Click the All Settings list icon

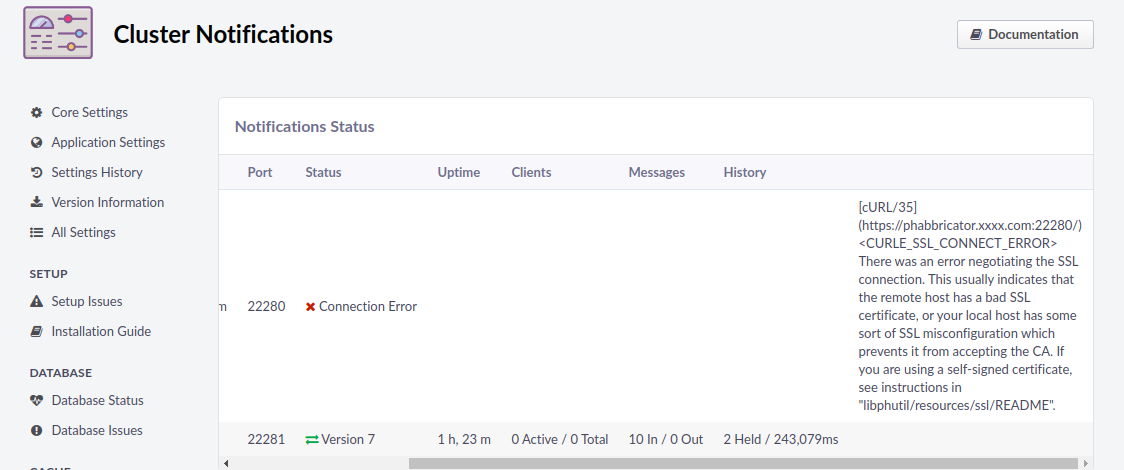click(x=37, y=233)
